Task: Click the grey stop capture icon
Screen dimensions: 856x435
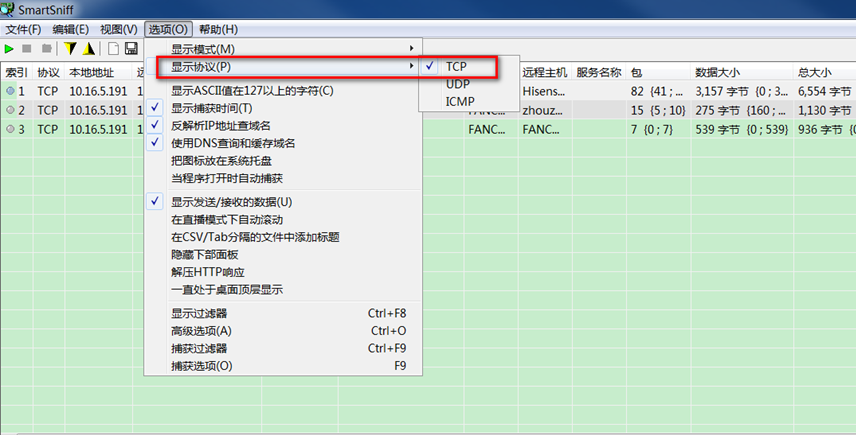Action: (26, 49)
